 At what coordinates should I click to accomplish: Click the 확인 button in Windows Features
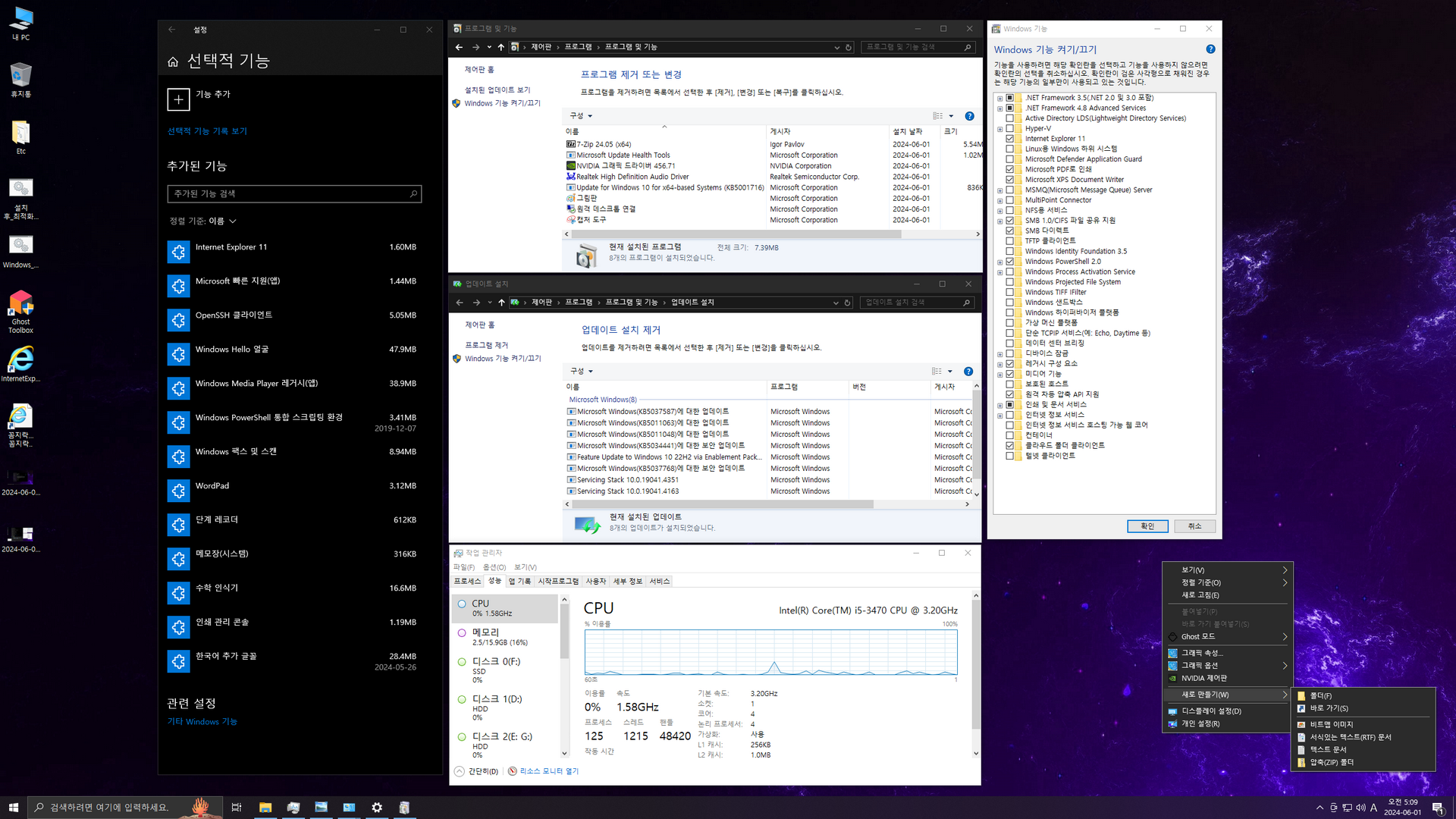[x=1147, y=526]
